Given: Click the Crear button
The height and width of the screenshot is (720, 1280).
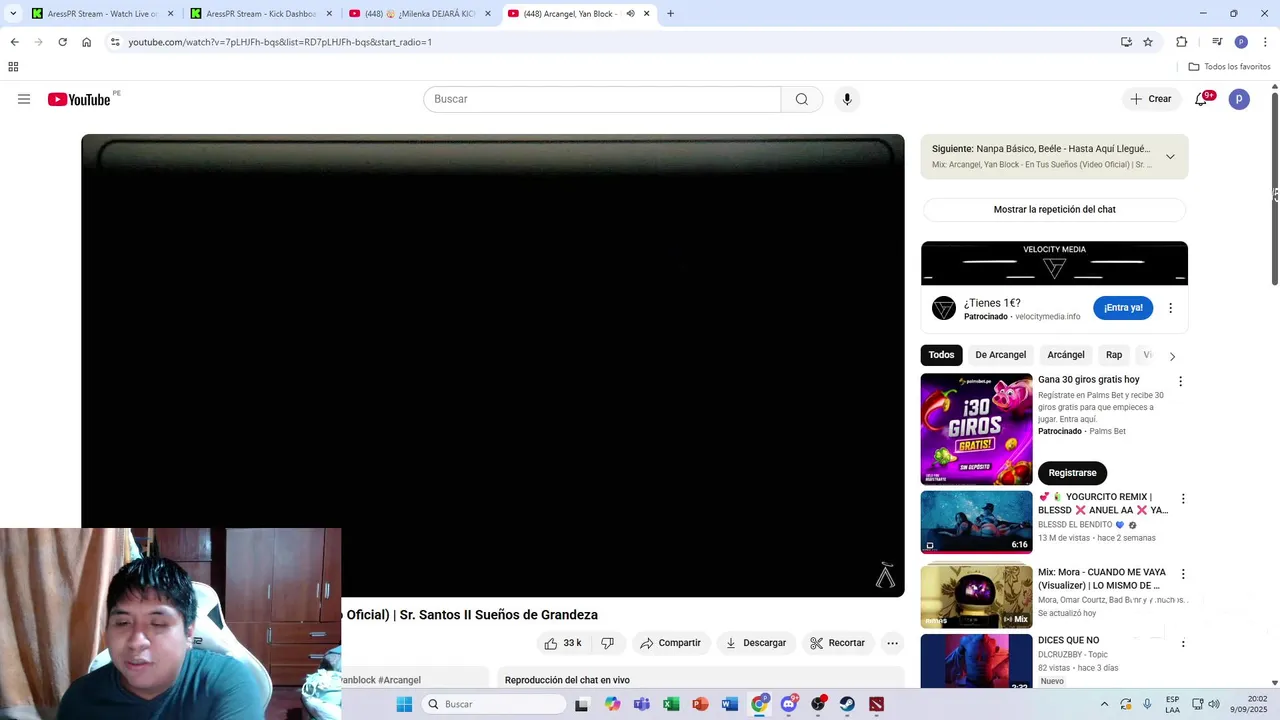Looking at the screenshot, I should (x=1151, y=99).
